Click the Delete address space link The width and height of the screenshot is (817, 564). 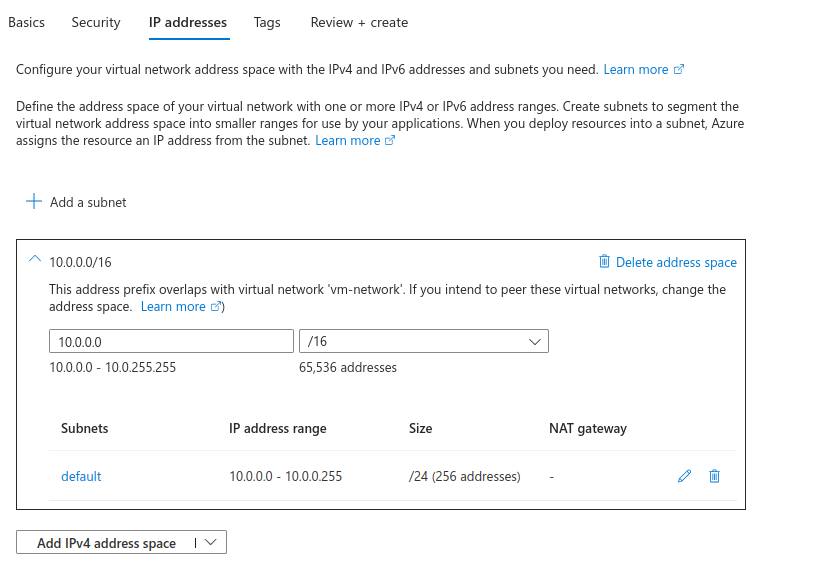pyautogui.click(x=676, y=263)
